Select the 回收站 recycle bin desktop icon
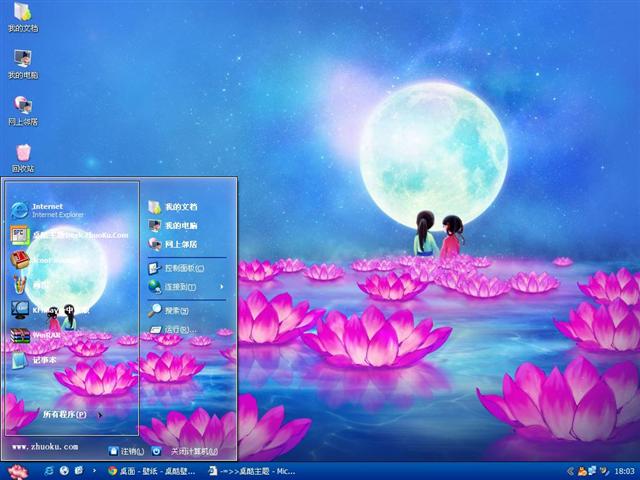The height and width of the screenshot is (480, 640). click(x=23, y=158)
